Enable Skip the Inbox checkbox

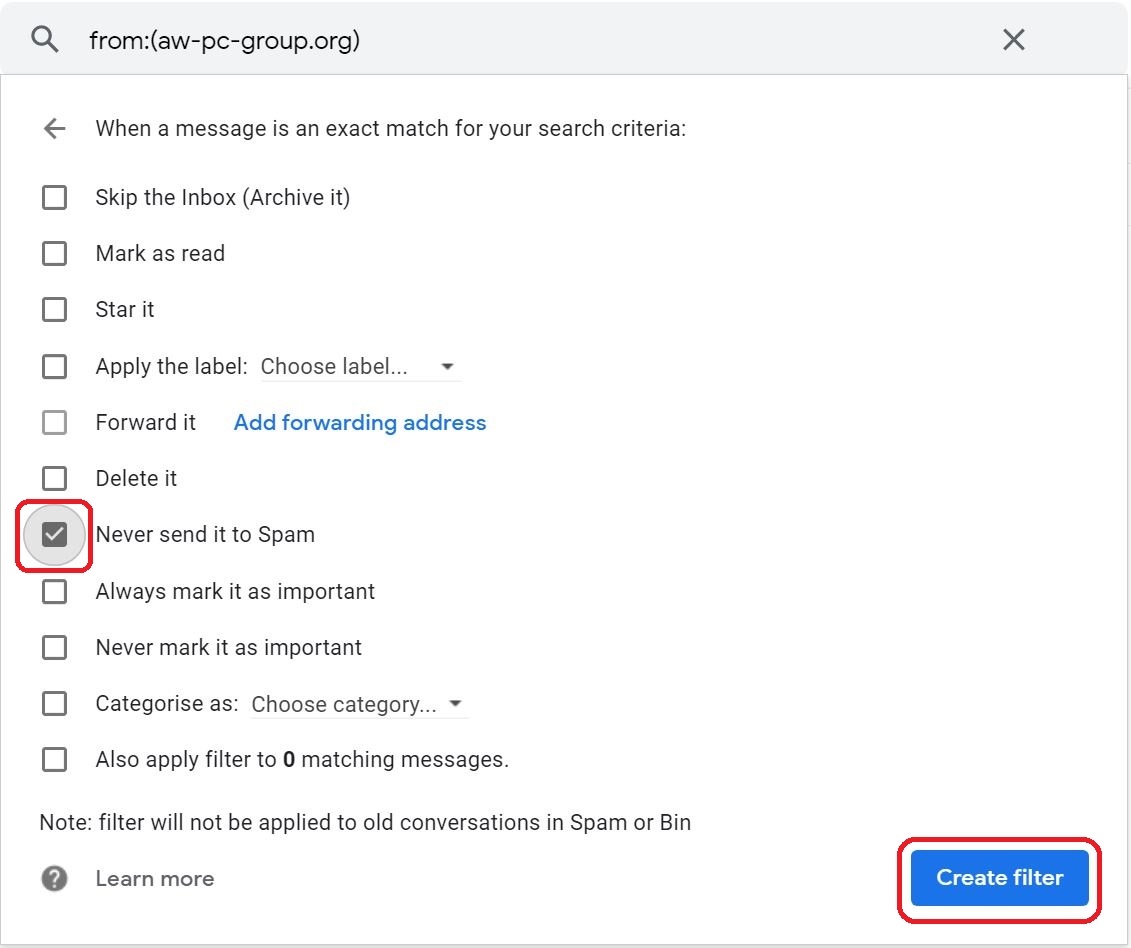click(x=54, y=197)
